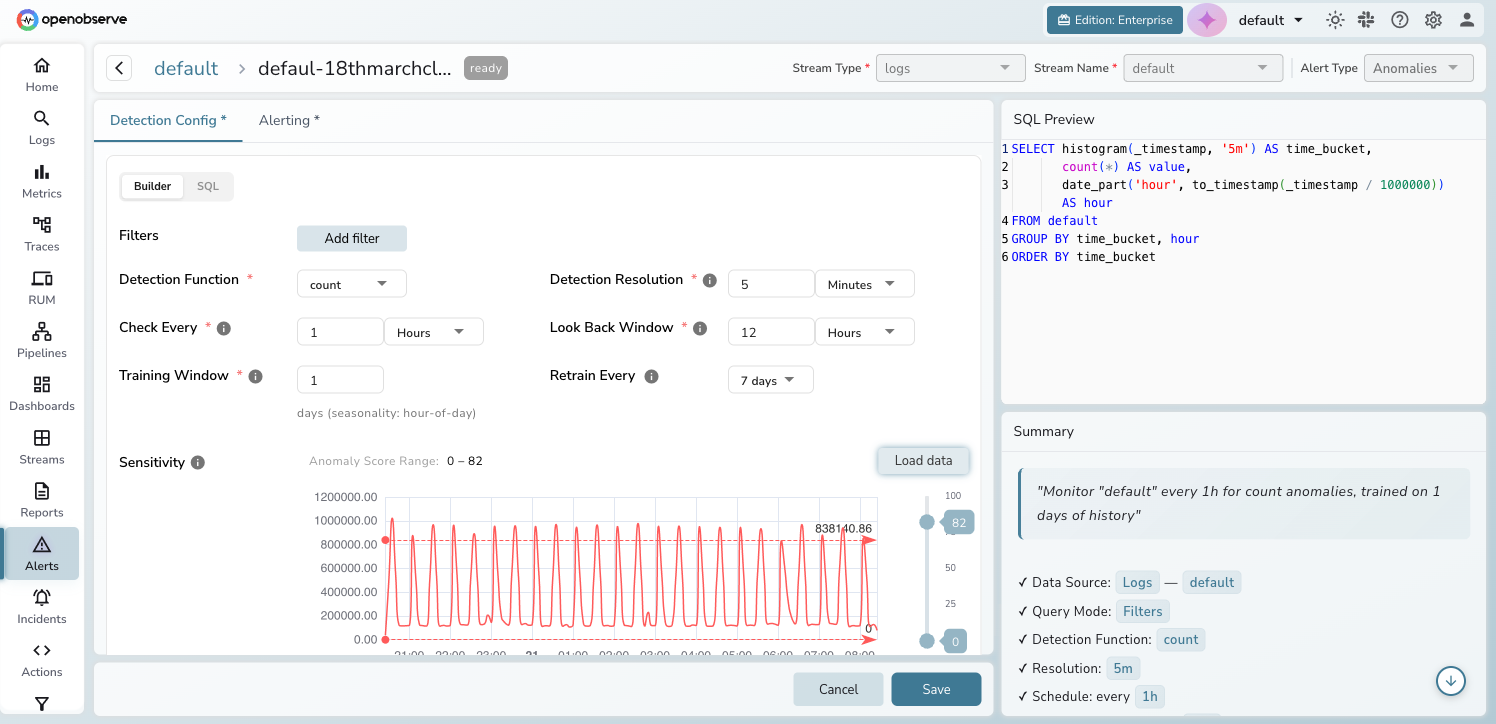
Task: Adjust the upper sensitivity slider handle
Action: click(928, 521)
